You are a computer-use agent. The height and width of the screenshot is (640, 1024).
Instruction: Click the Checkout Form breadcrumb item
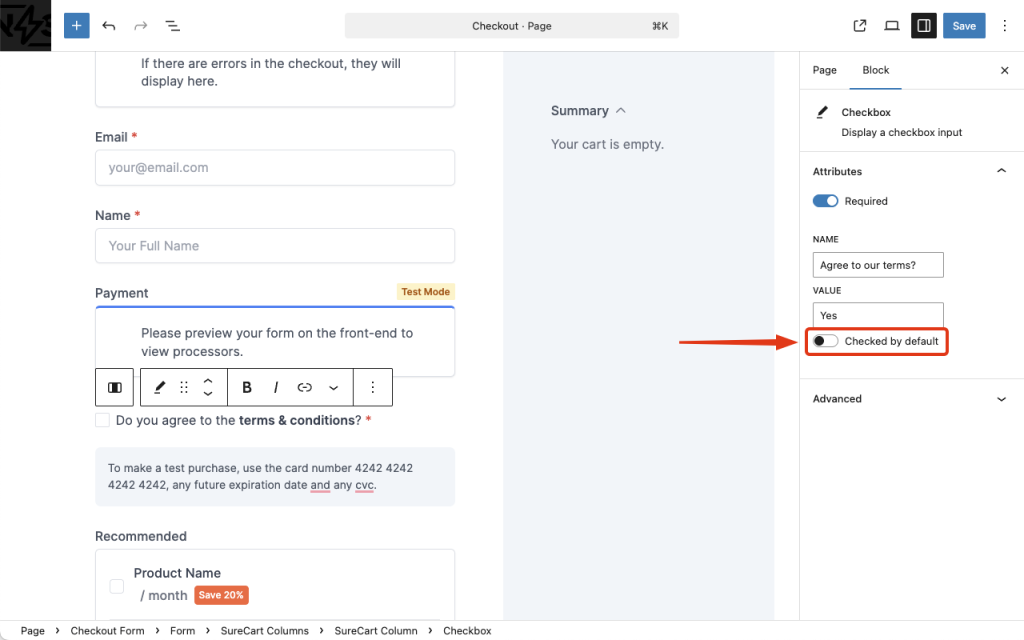[x=107, y=631]
